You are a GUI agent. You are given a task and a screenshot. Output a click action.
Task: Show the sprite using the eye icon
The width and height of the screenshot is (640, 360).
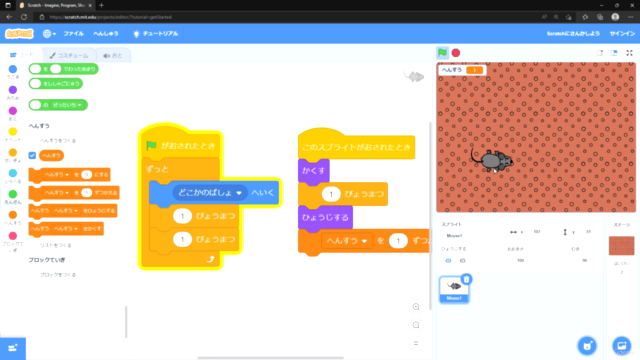[x=448, y=260]
